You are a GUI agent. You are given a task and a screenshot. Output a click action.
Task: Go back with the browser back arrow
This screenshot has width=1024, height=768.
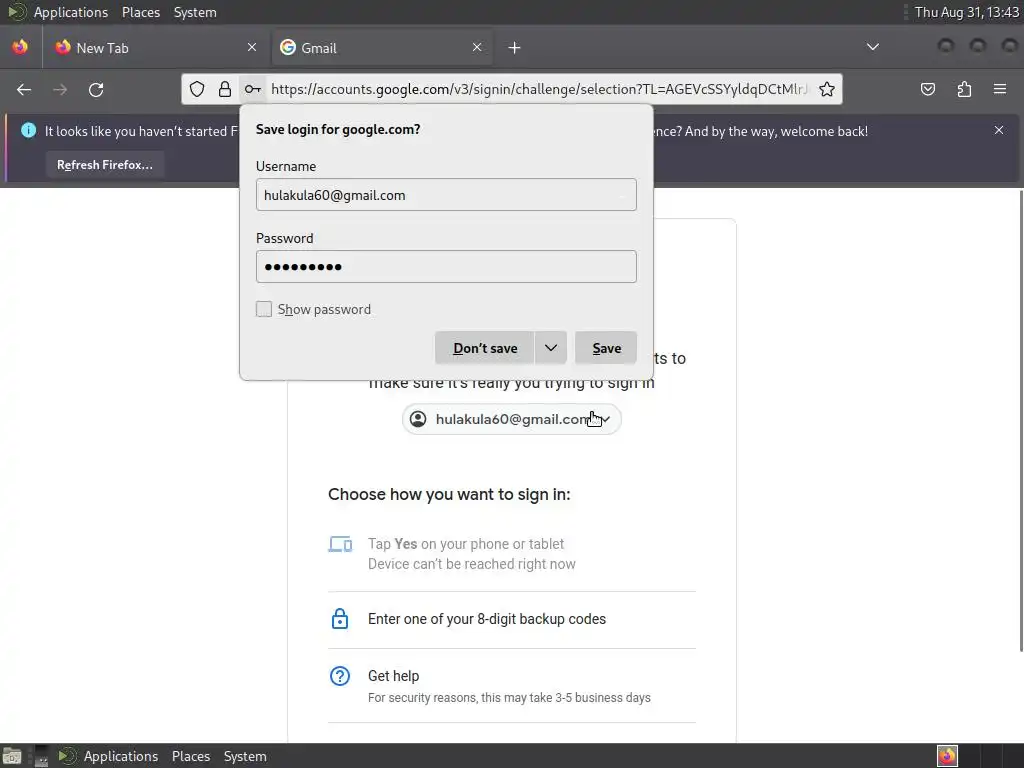24,89
